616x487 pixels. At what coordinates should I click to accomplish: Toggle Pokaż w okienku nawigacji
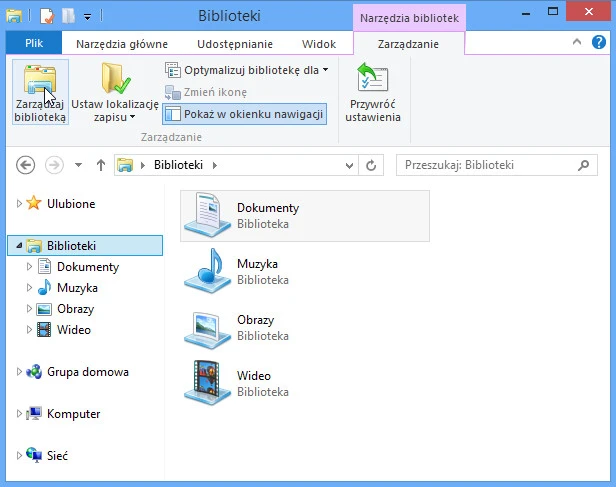tap(244, 114)
